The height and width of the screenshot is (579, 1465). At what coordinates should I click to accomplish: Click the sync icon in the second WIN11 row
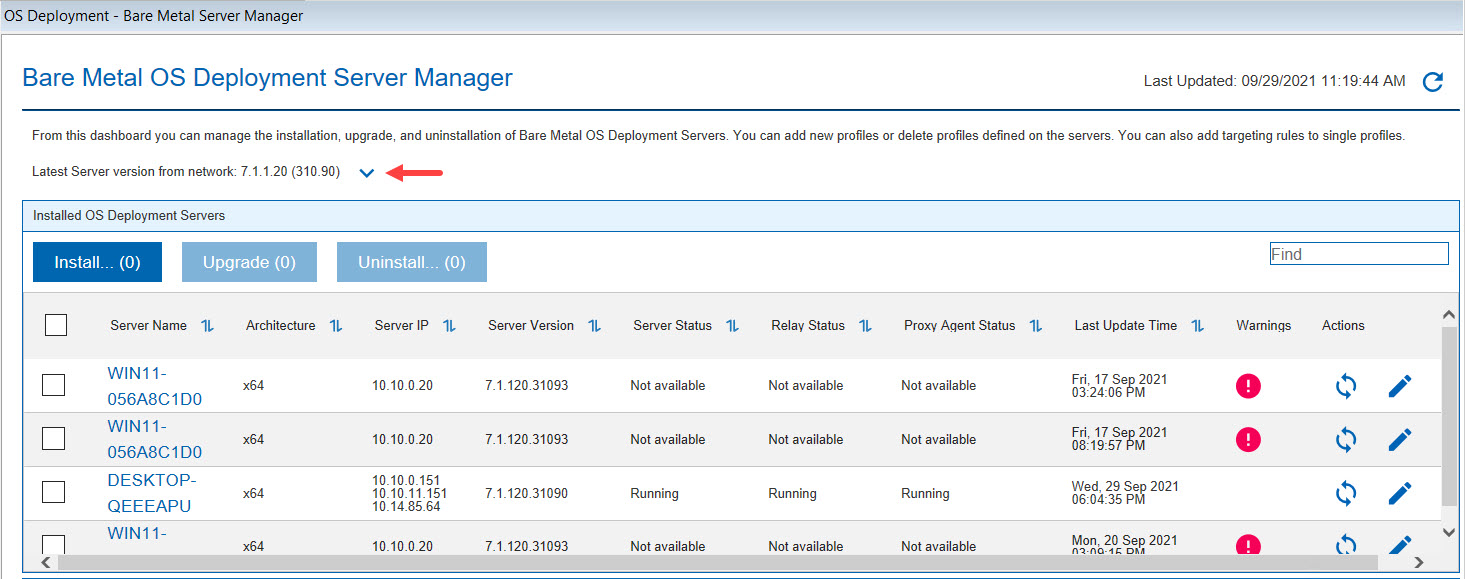pyautogui.click(x=1346, y=439)
